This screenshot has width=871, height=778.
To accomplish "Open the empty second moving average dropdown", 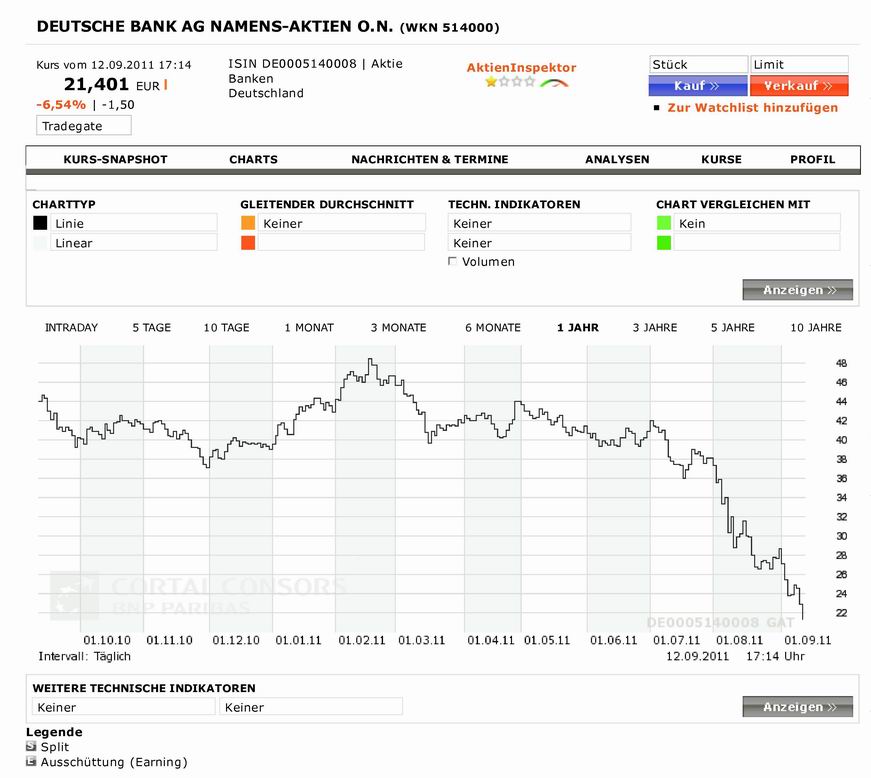I will click(342, 243).
